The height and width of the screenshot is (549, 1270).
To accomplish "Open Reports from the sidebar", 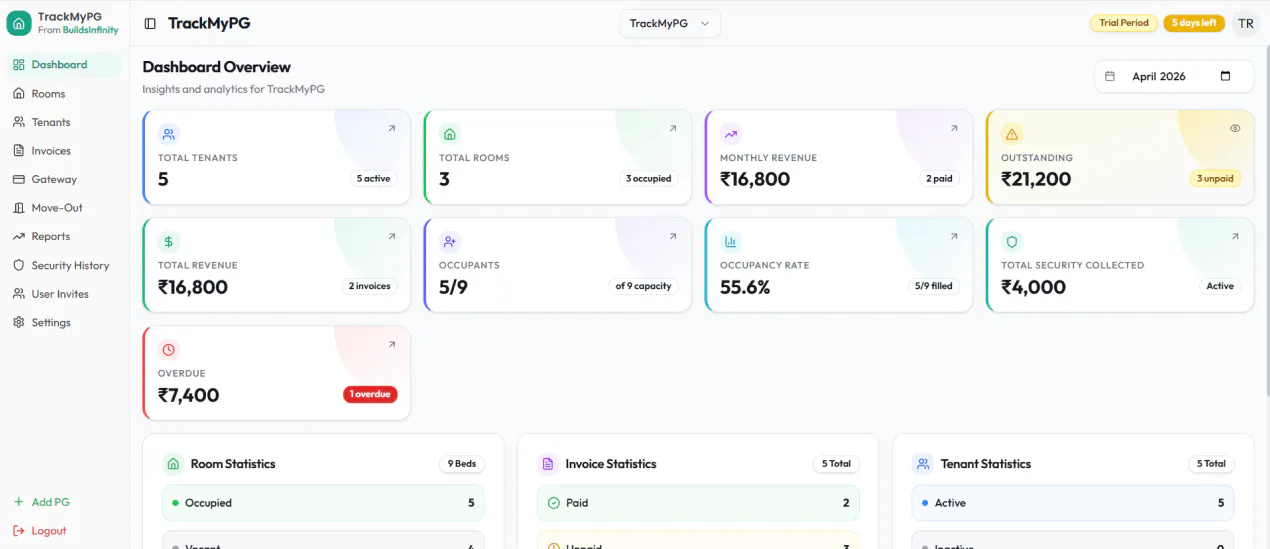I will click(x=64, y=237).
